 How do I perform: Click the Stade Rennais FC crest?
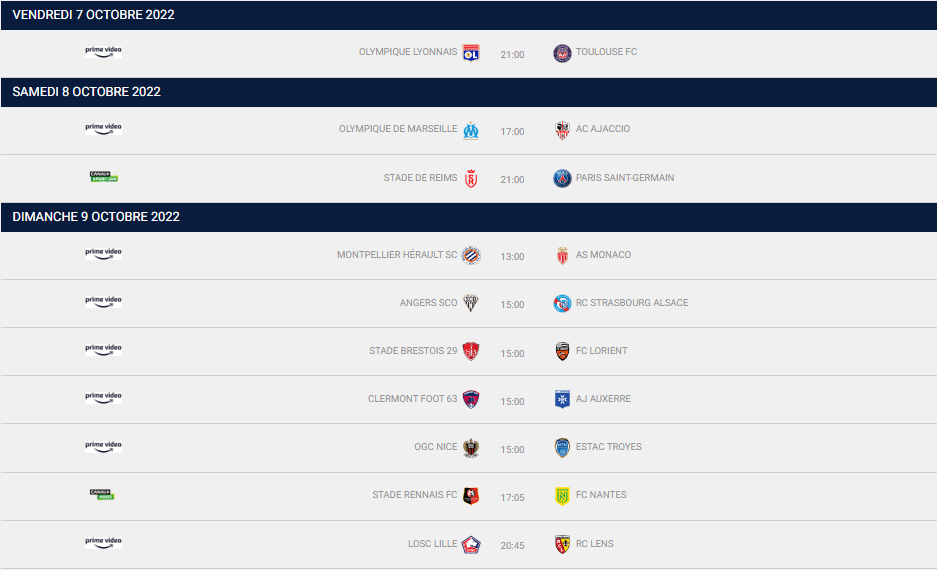click(x=471, y=496)
